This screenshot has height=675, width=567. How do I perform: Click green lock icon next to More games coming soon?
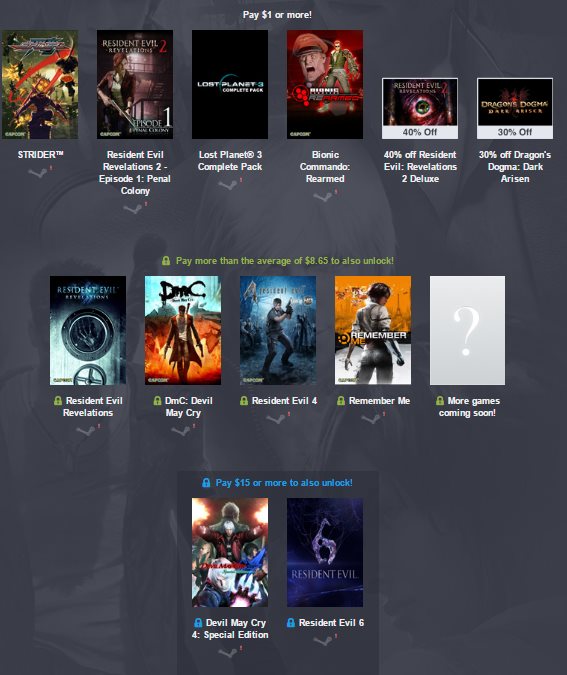tap(440, 401)
